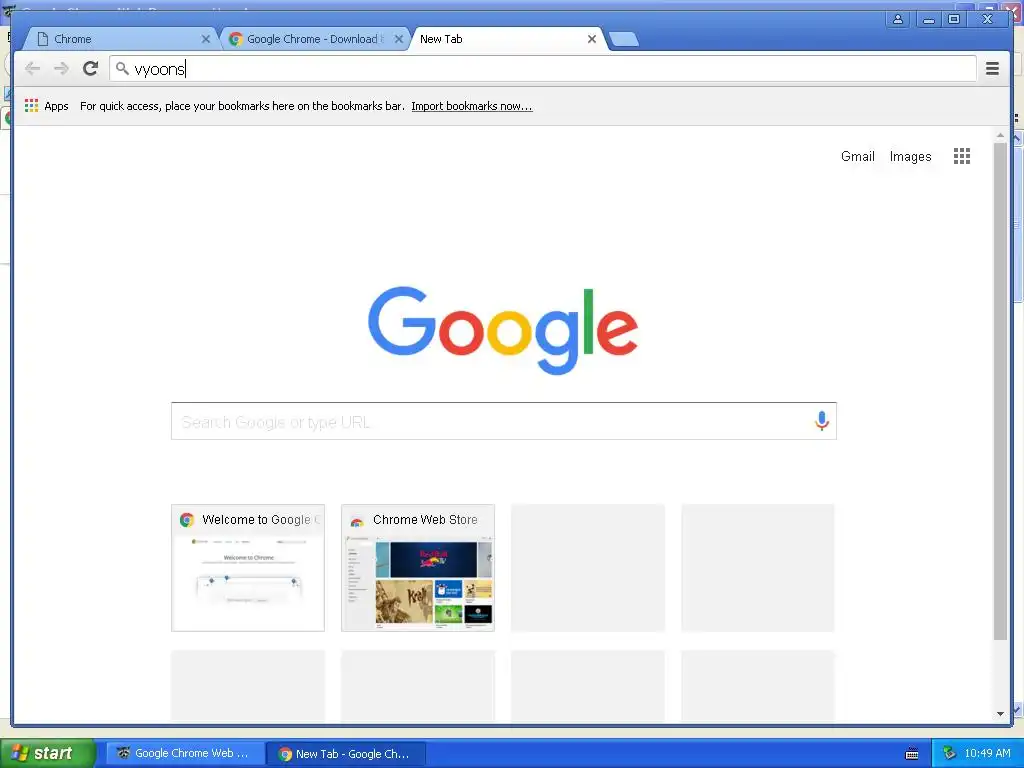
Task: Open the Images link
Action: pos(910,157)
